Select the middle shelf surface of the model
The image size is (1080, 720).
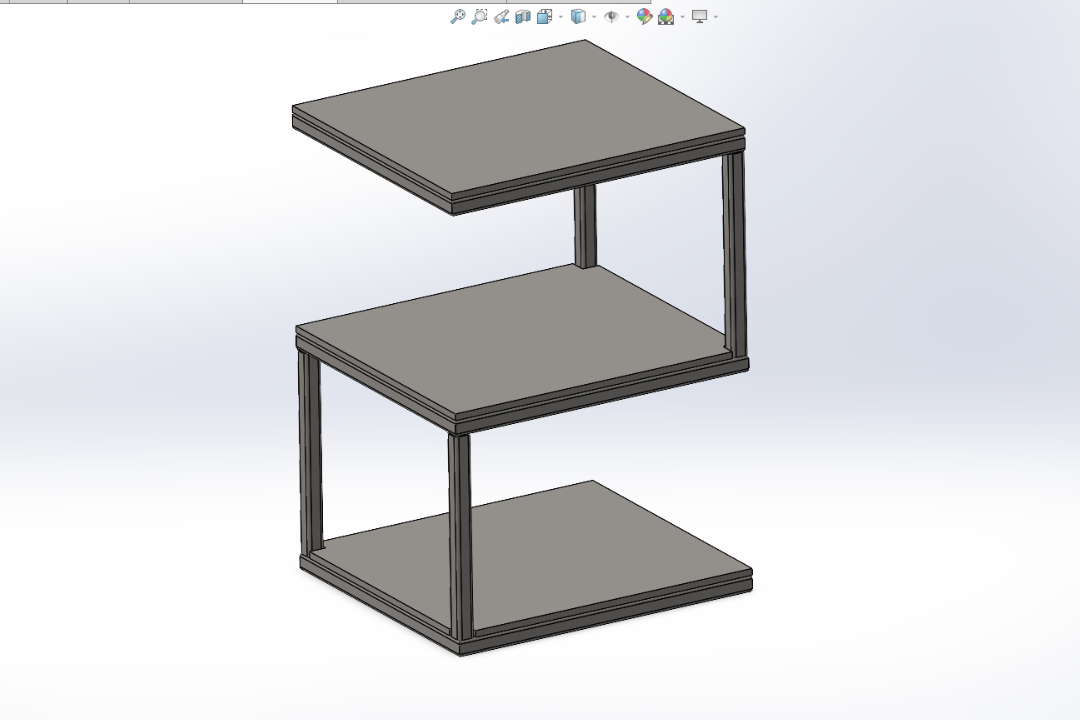click(517, 338)
